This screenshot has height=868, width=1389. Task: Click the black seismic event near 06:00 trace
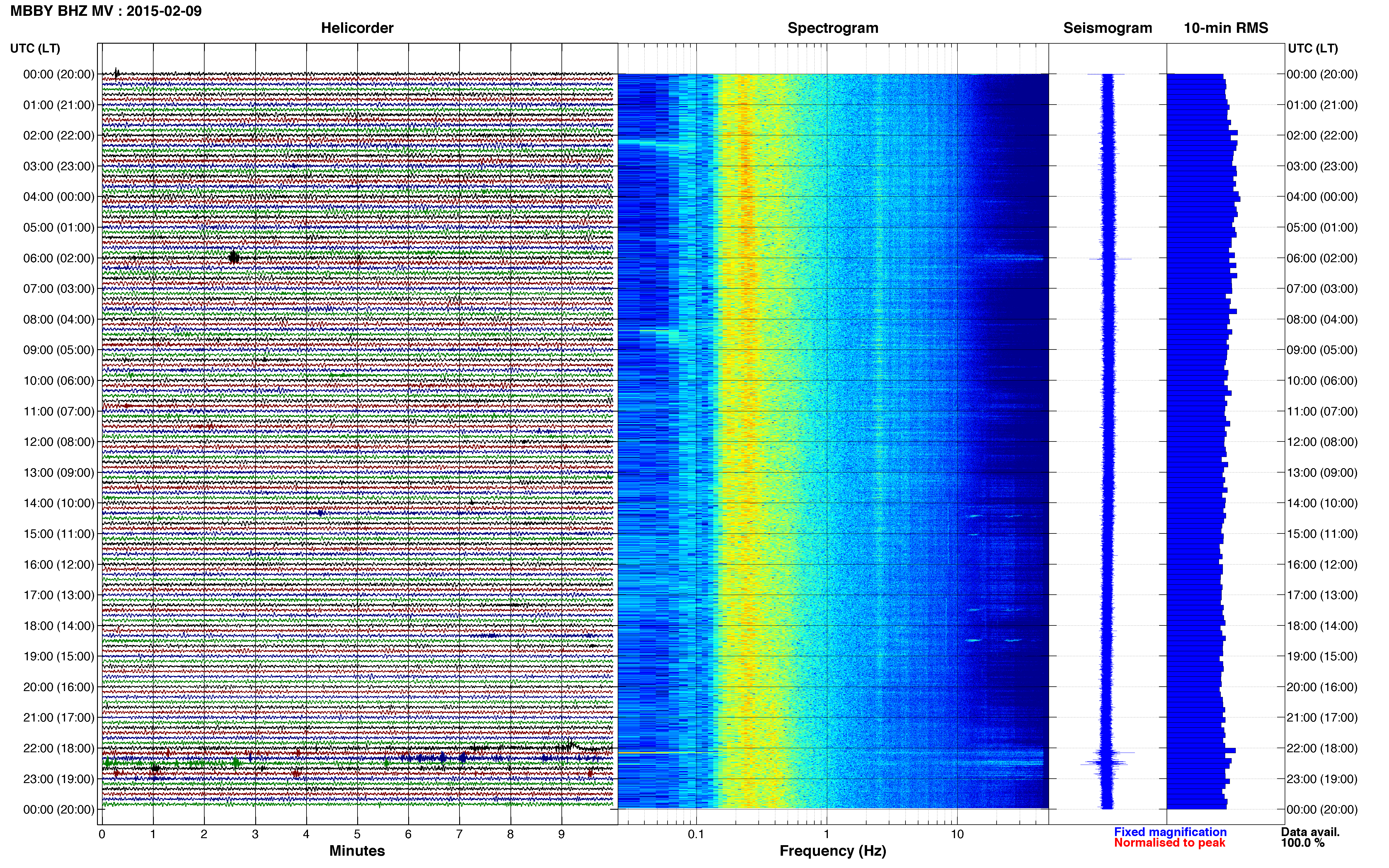tap(233, 257)
